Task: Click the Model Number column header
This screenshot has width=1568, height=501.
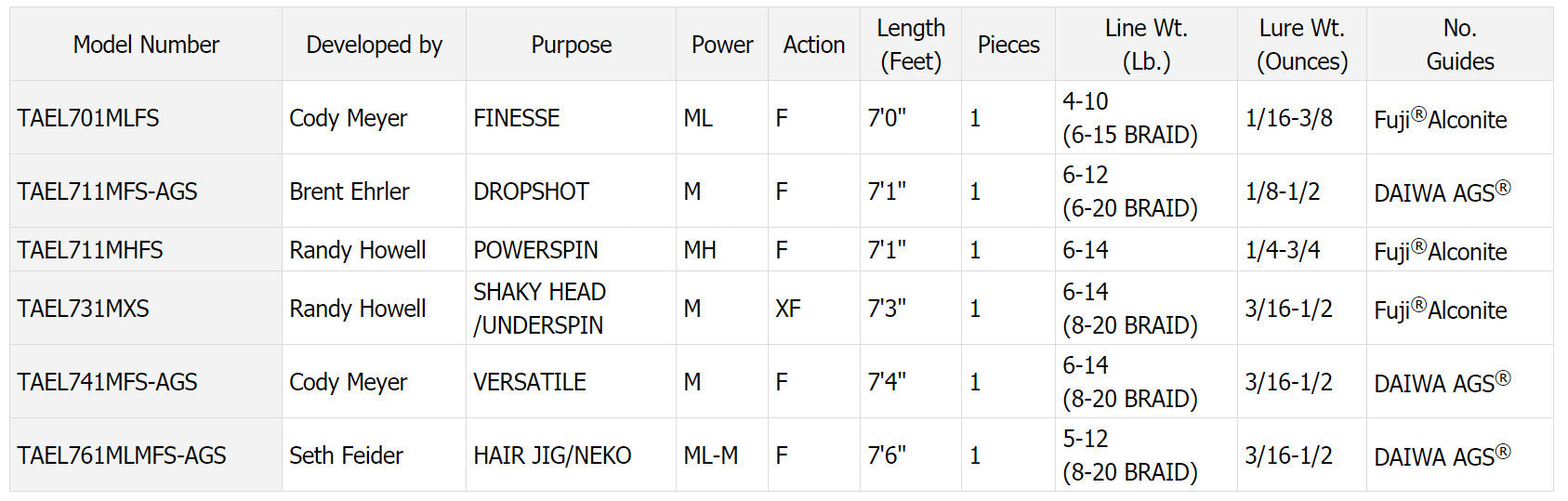Action: coord(146,45)
